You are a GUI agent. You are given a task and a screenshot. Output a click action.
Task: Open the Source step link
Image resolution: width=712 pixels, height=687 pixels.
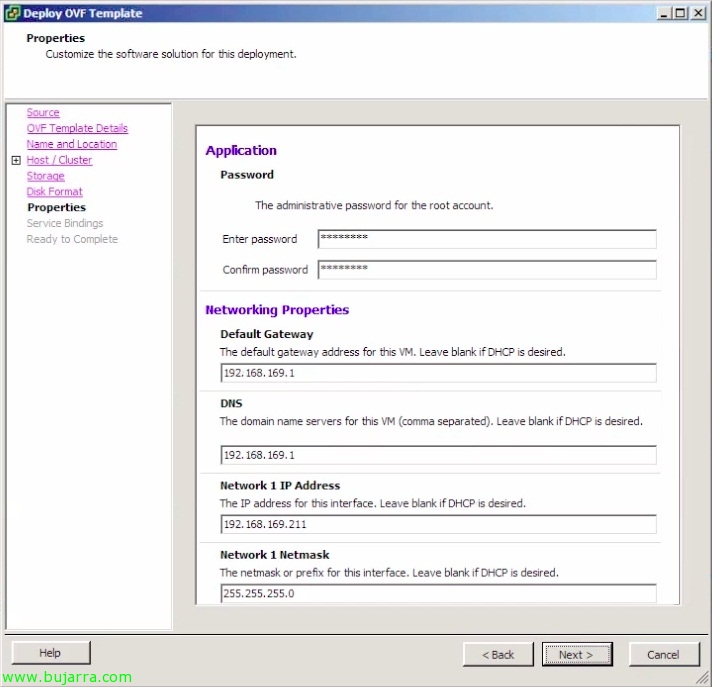click(x=43, y=112)
